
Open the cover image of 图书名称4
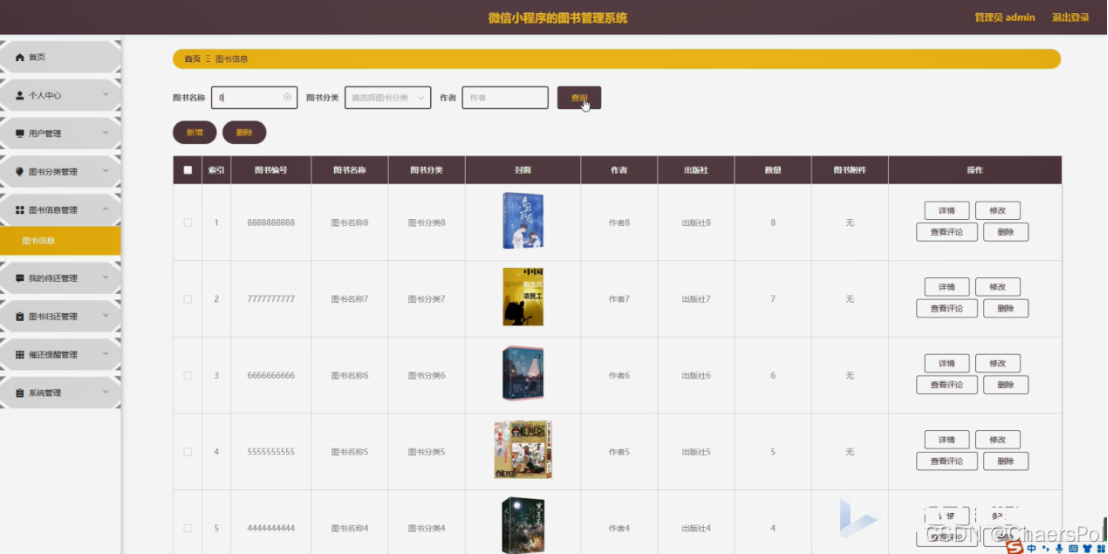523,526
